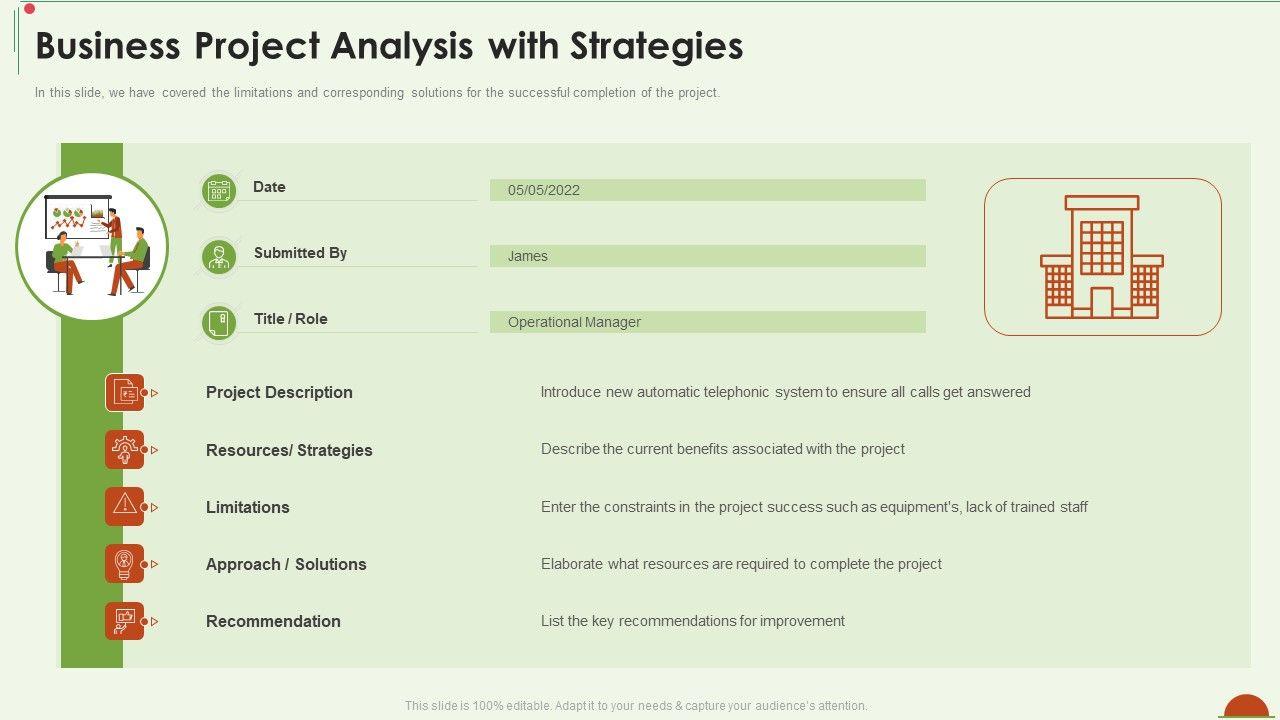Click the badge icon beside Title / Role
Viewport: 1280px width, 720px height.
[x=219, y=322]
